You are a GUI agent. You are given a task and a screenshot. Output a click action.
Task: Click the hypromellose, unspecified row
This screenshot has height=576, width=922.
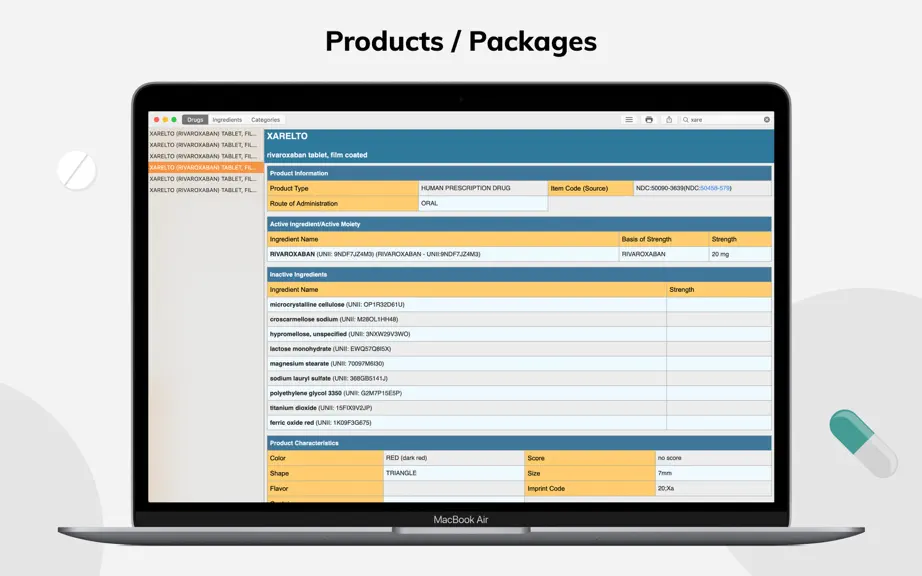pos(519,334)
